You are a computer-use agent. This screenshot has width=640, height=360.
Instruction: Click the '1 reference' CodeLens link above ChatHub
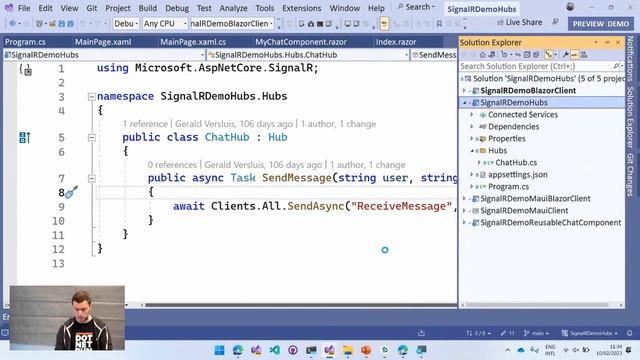145,124
